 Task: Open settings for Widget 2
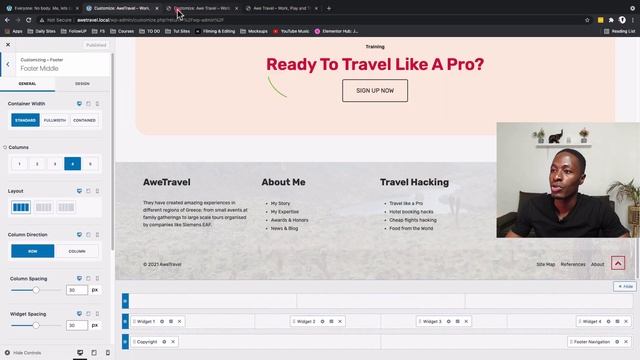322,322
